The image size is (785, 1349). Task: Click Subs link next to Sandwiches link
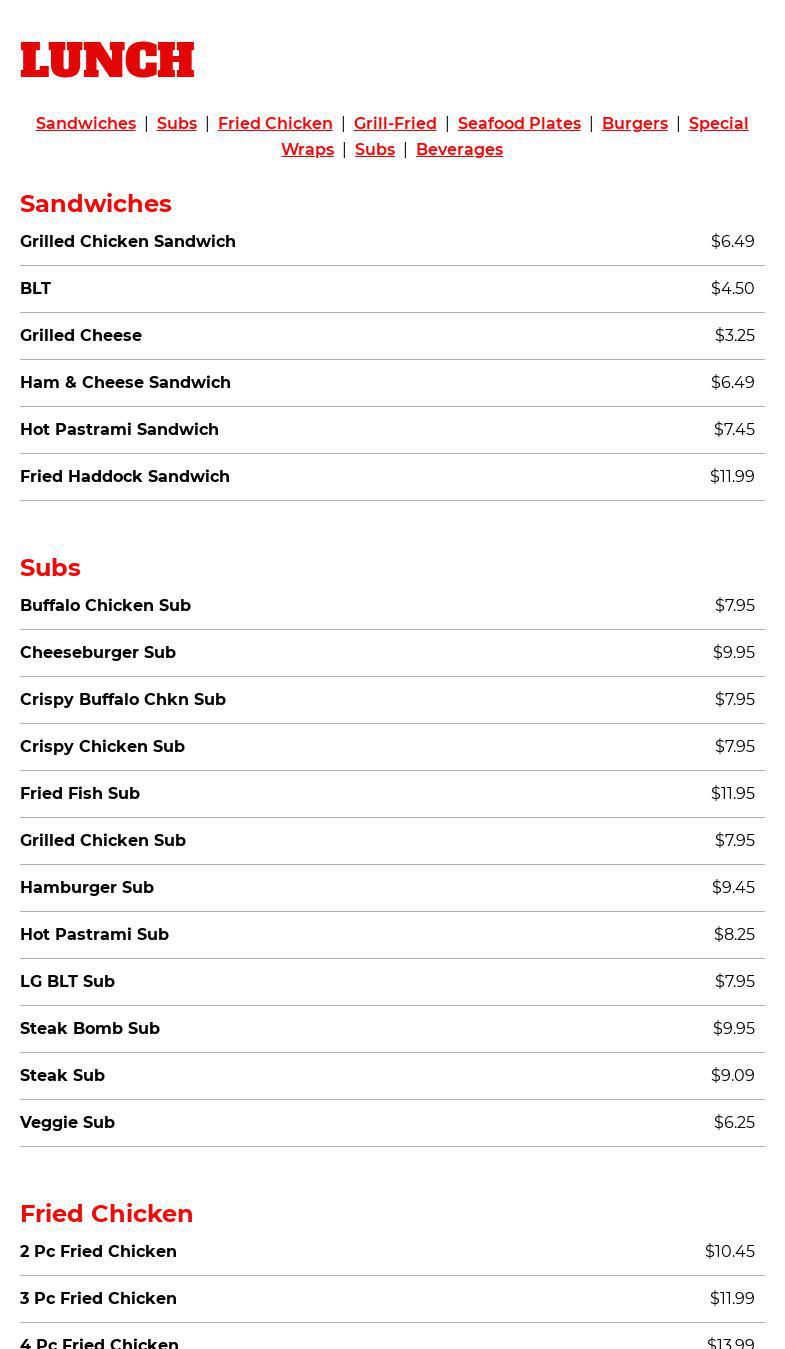177,123
